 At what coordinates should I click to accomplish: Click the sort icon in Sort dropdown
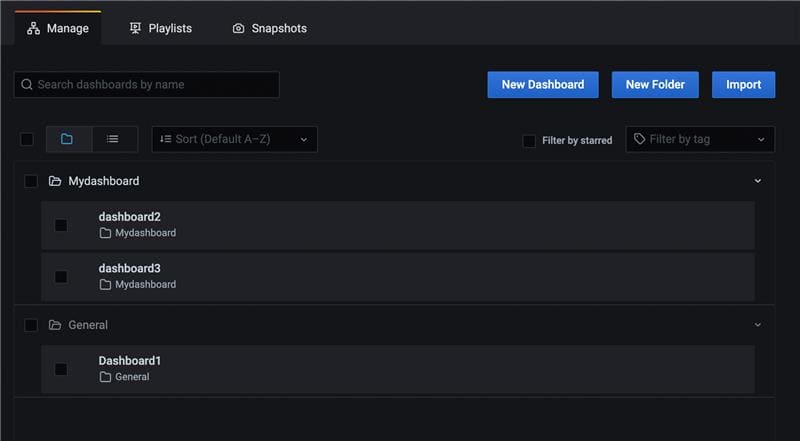[165, 139]
